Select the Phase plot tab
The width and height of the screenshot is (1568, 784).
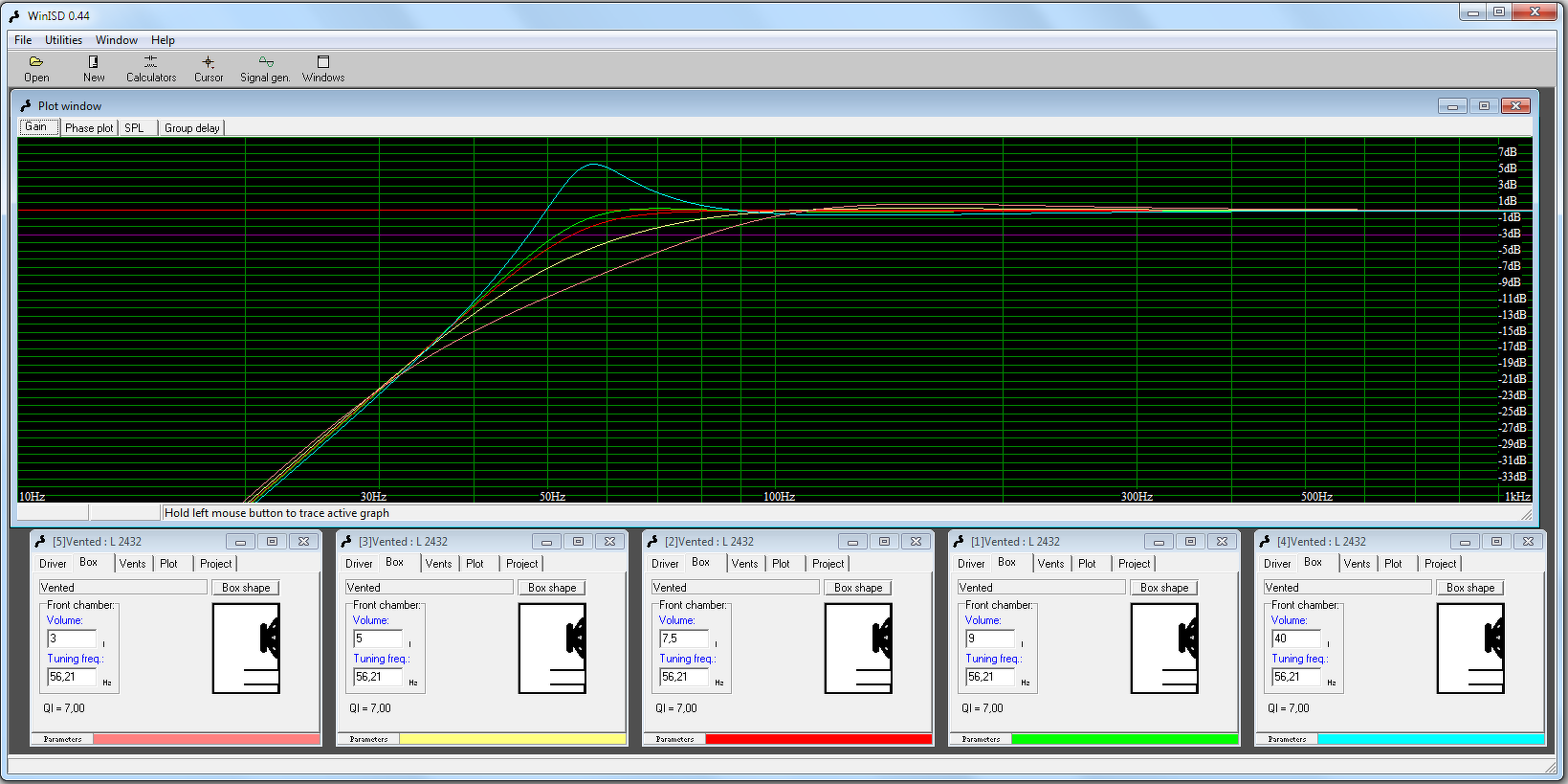[x=89, y=128]
